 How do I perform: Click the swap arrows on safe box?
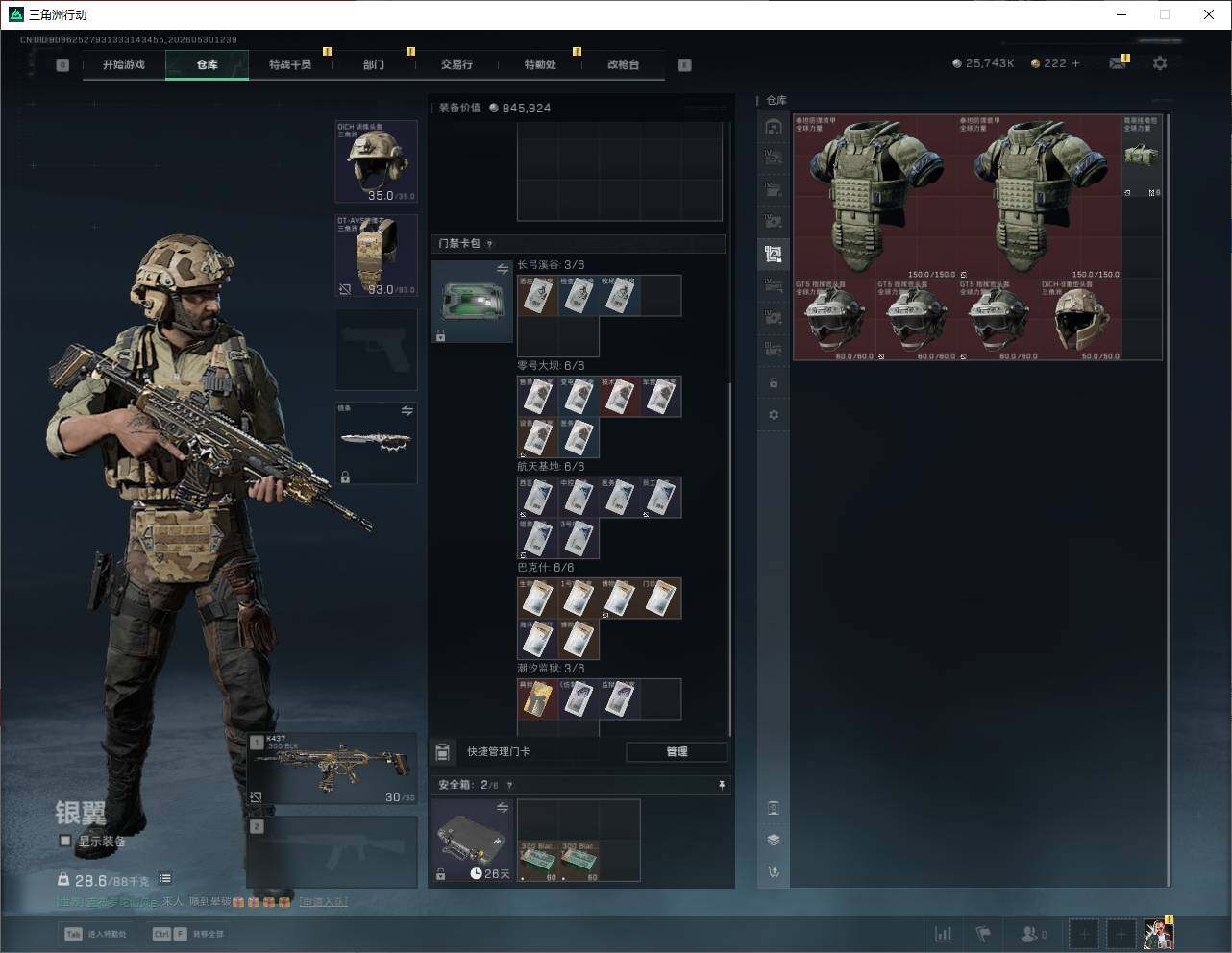tap(502, 809)
